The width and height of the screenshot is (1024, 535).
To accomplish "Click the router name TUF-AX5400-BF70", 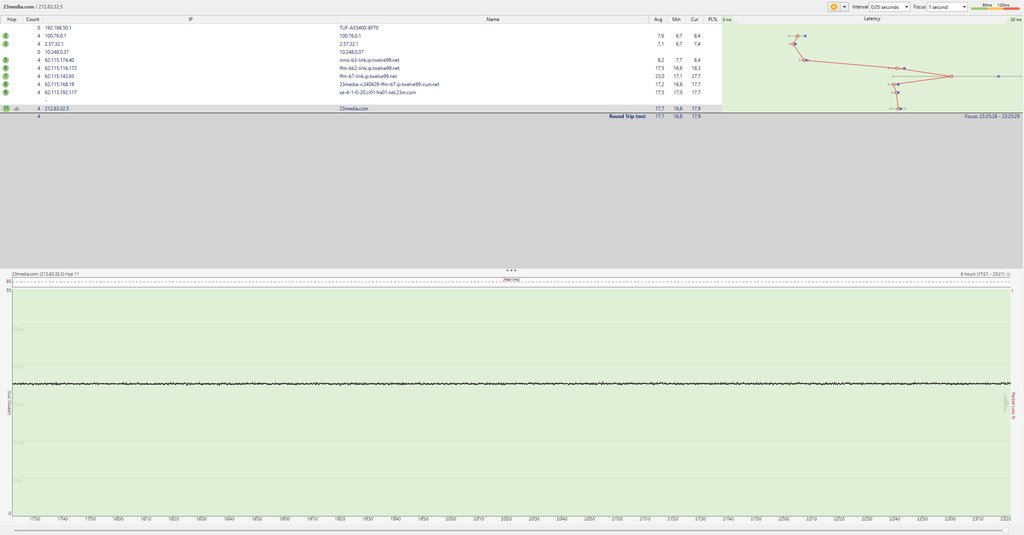I will (359, 28).
